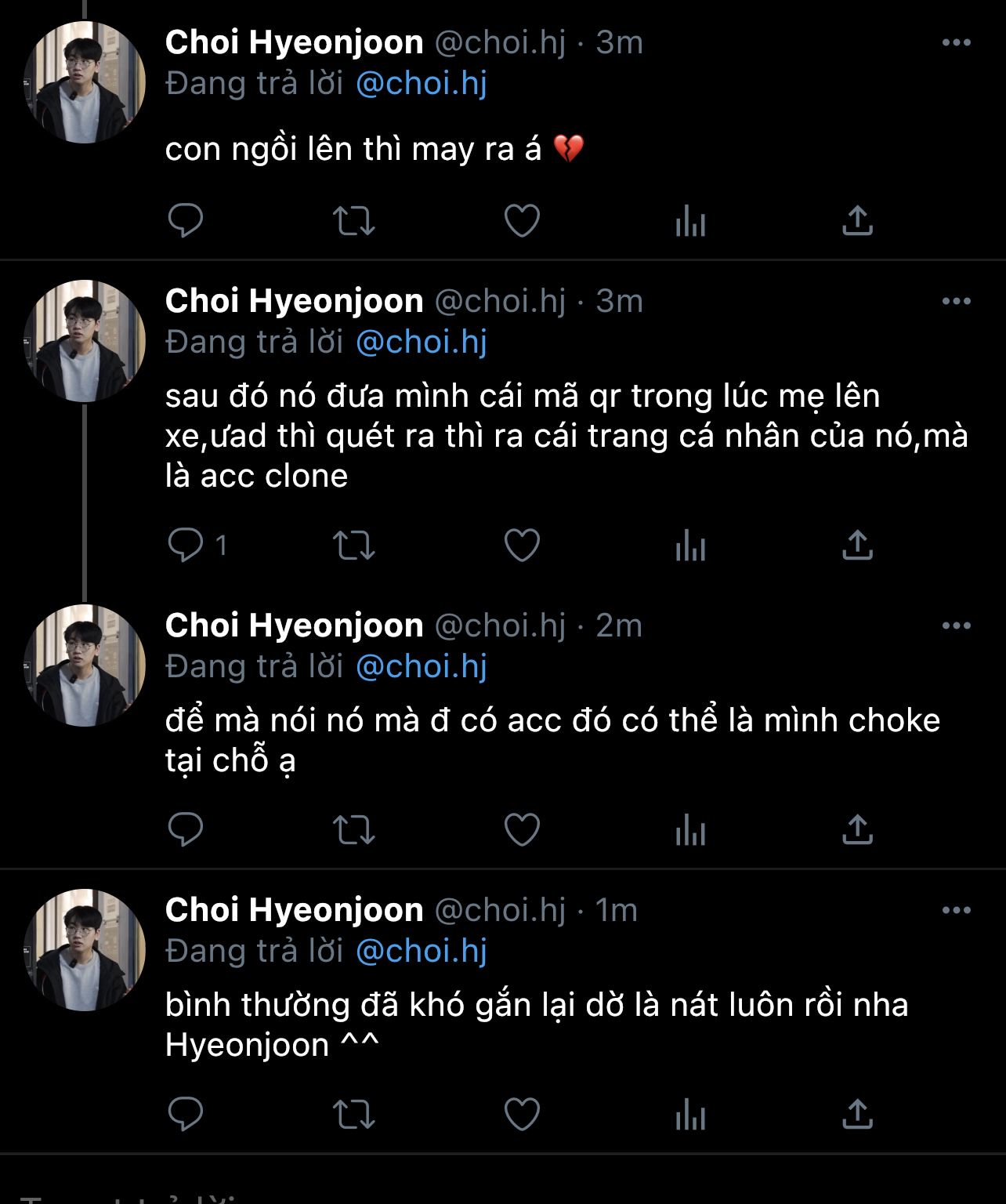
Task: Retweet the 'acc clone' tweet
Action: point(353,546)
